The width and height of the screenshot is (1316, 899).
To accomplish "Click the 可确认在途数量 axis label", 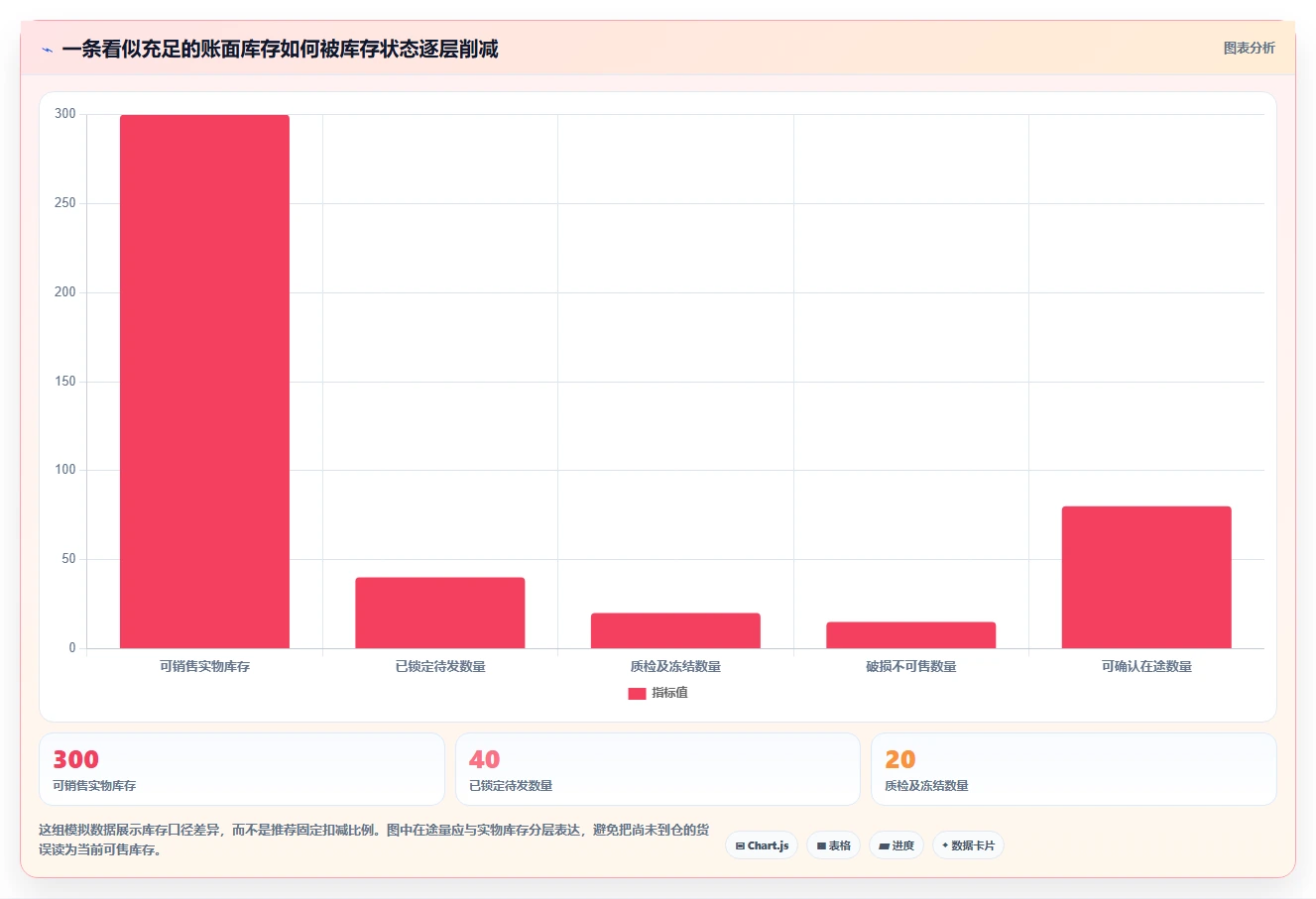I will pos(1146,667).
